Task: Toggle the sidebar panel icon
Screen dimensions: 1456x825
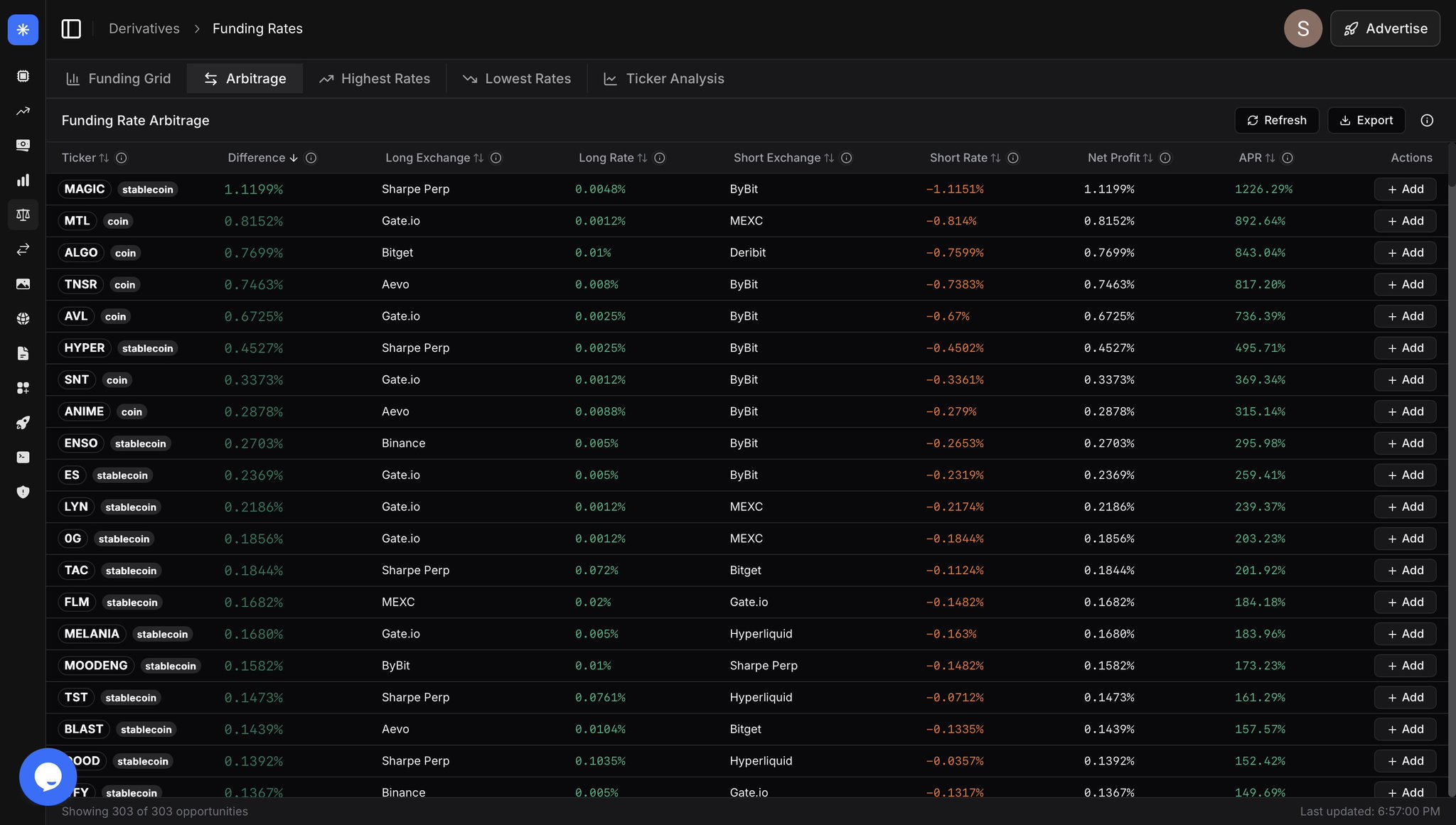Action: [71, 29]
